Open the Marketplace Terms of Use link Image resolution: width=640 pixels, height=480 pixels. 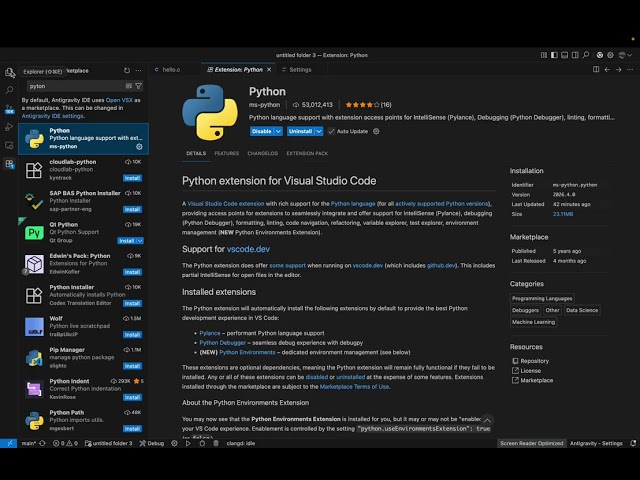(354, 387)
